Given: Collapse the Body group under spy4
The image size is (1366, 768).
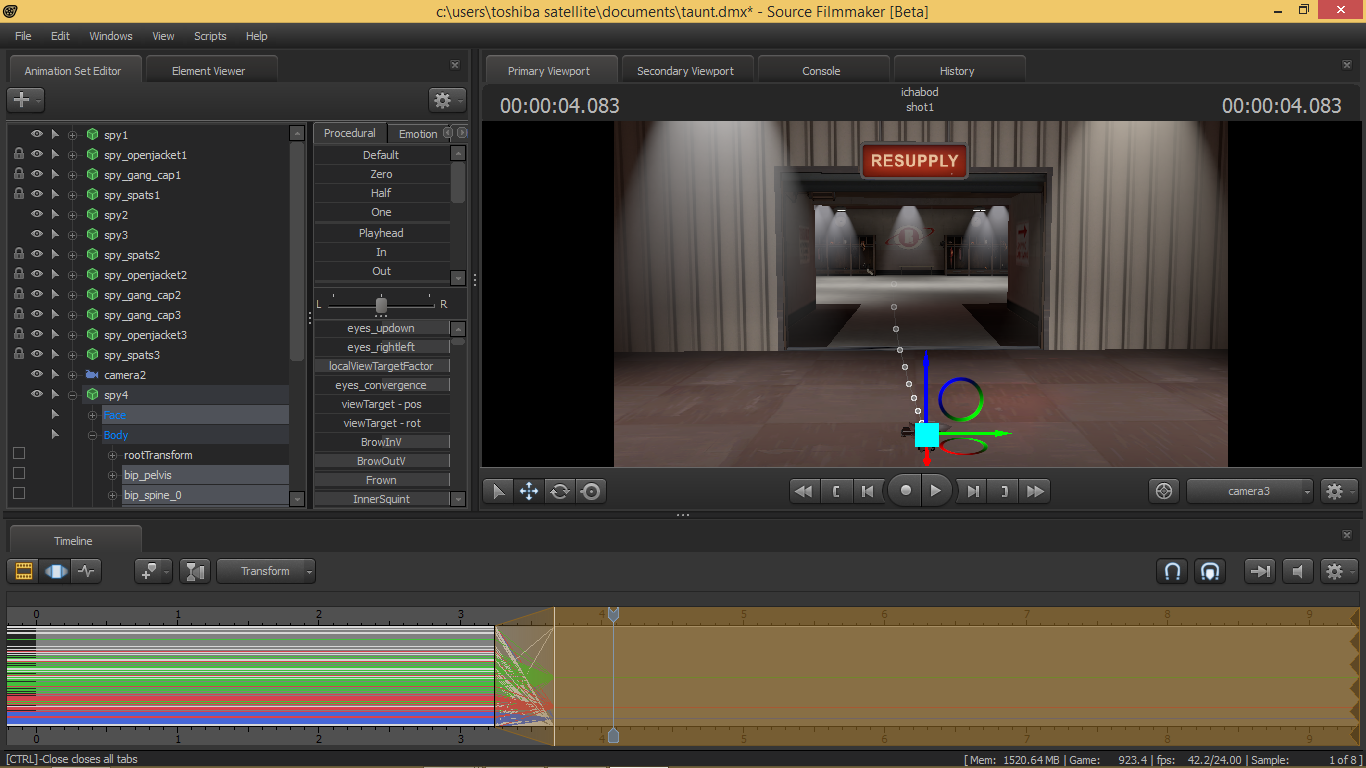Looking at the screenshot, I should tap(93, 435).
